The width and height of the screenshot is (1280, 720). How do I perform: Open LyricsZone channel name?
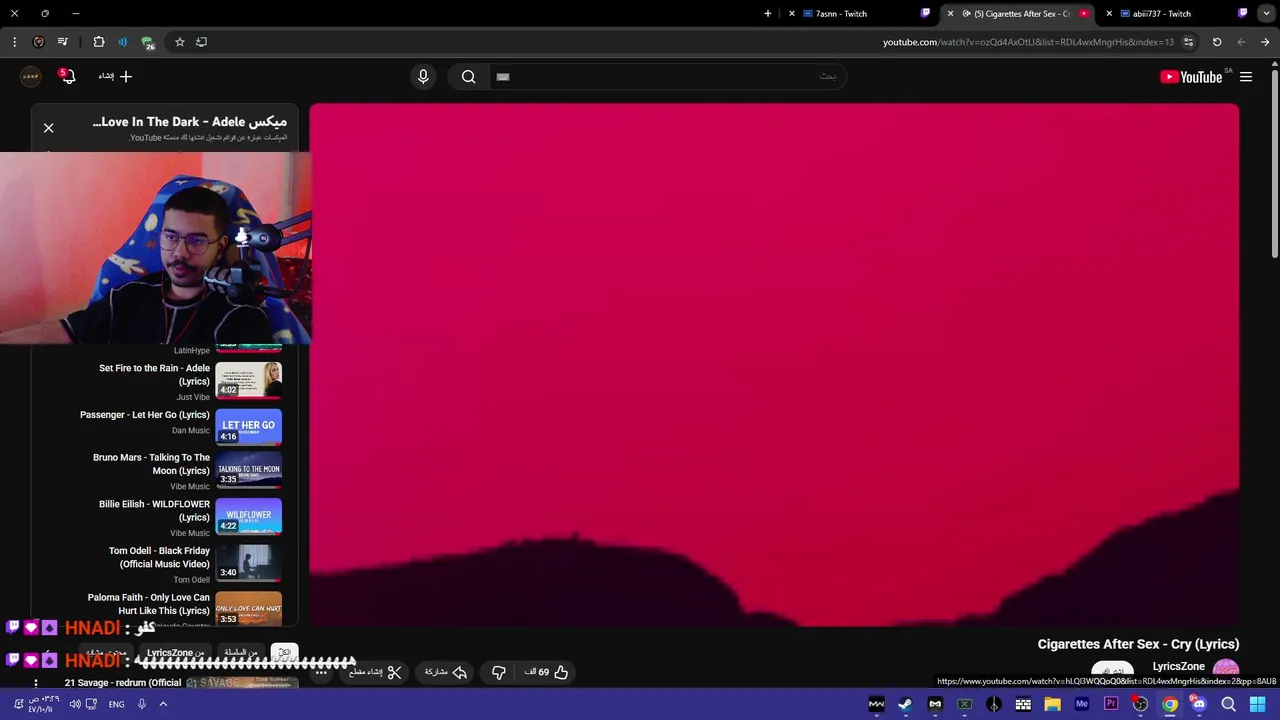tap(1178, 666)
